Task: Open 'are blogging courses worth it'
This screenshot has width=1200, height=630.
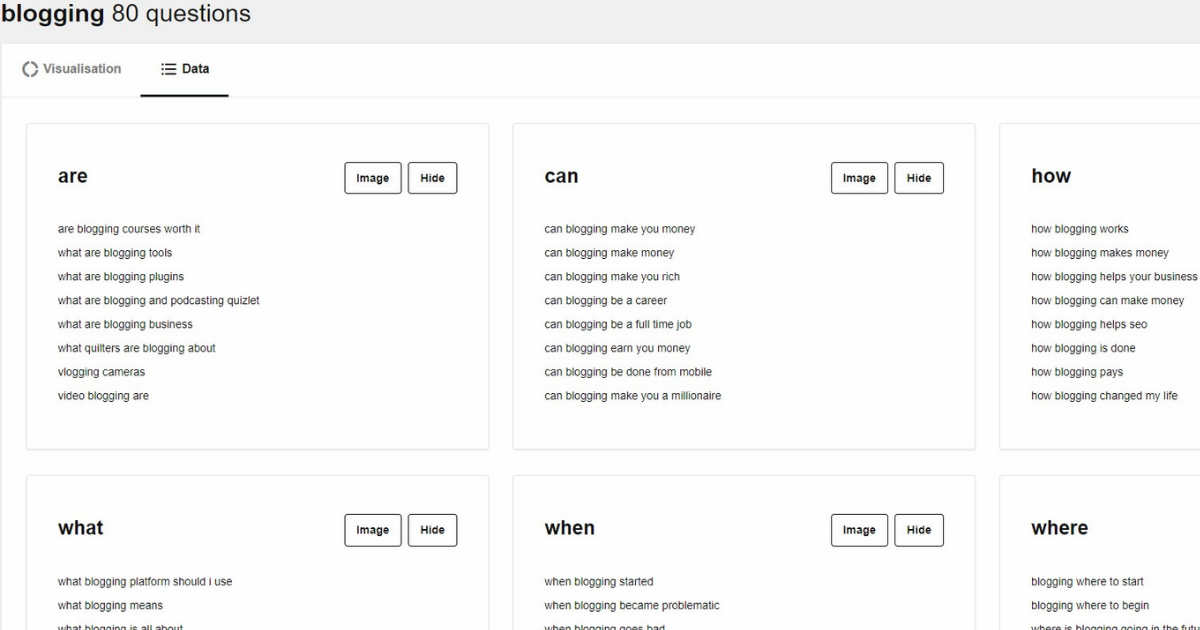Action: pos(129,229)
